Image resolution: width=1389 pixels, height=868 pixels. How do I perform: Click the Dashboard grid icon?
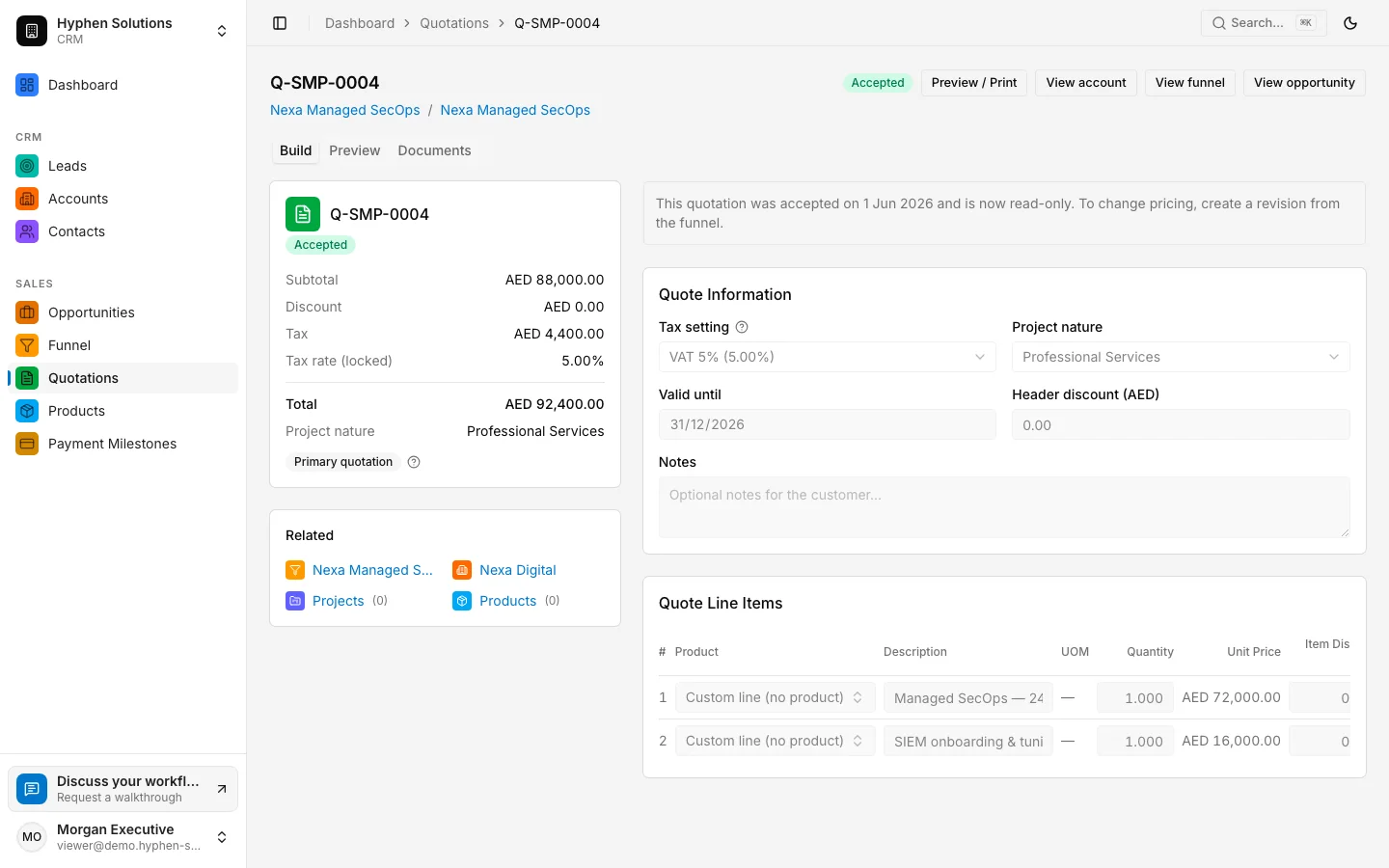coord(27,85)
